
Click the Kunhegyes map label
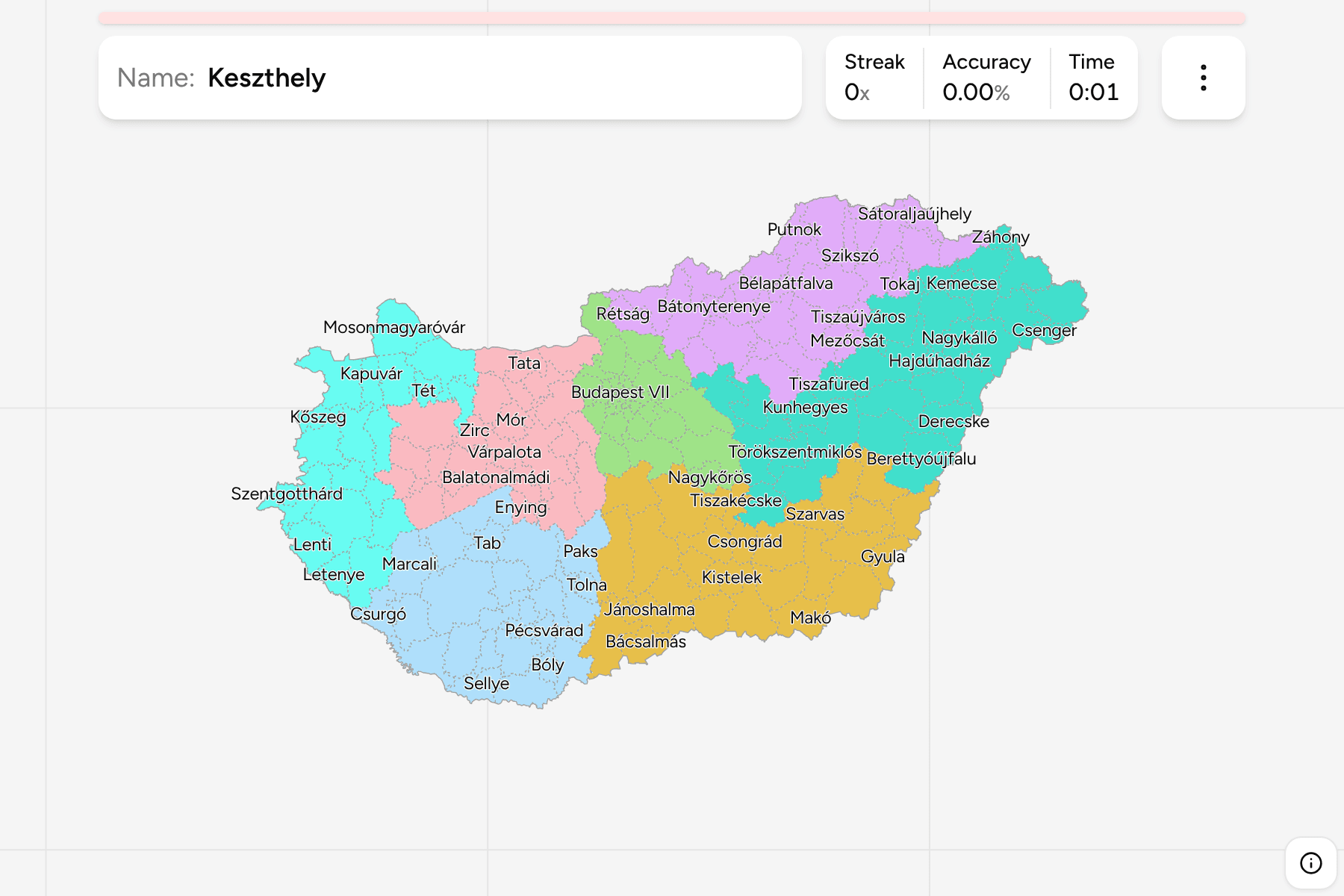805,407
